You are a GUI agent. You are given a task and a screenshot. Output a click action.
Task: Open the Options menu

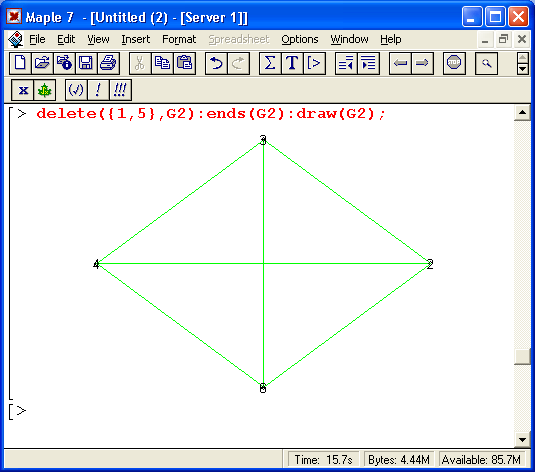[300, 40]
